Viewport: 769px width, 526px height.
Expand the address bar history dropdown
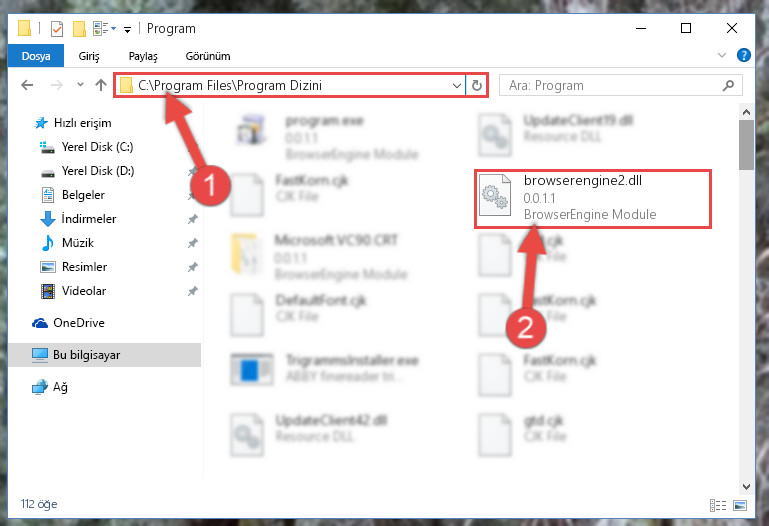[457, 86]
